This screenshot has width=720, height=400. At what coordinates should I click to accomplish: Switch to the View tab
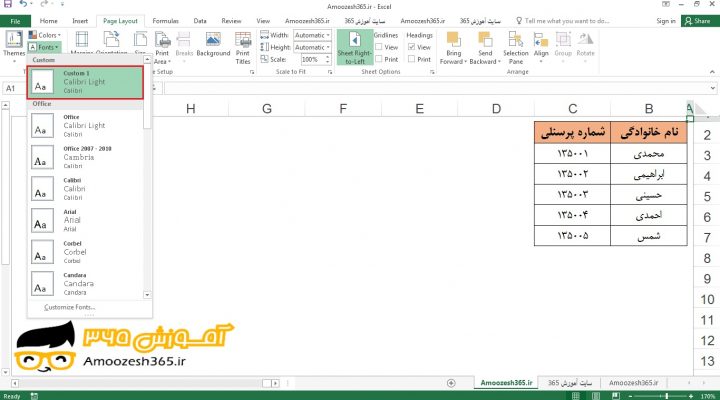263,21
